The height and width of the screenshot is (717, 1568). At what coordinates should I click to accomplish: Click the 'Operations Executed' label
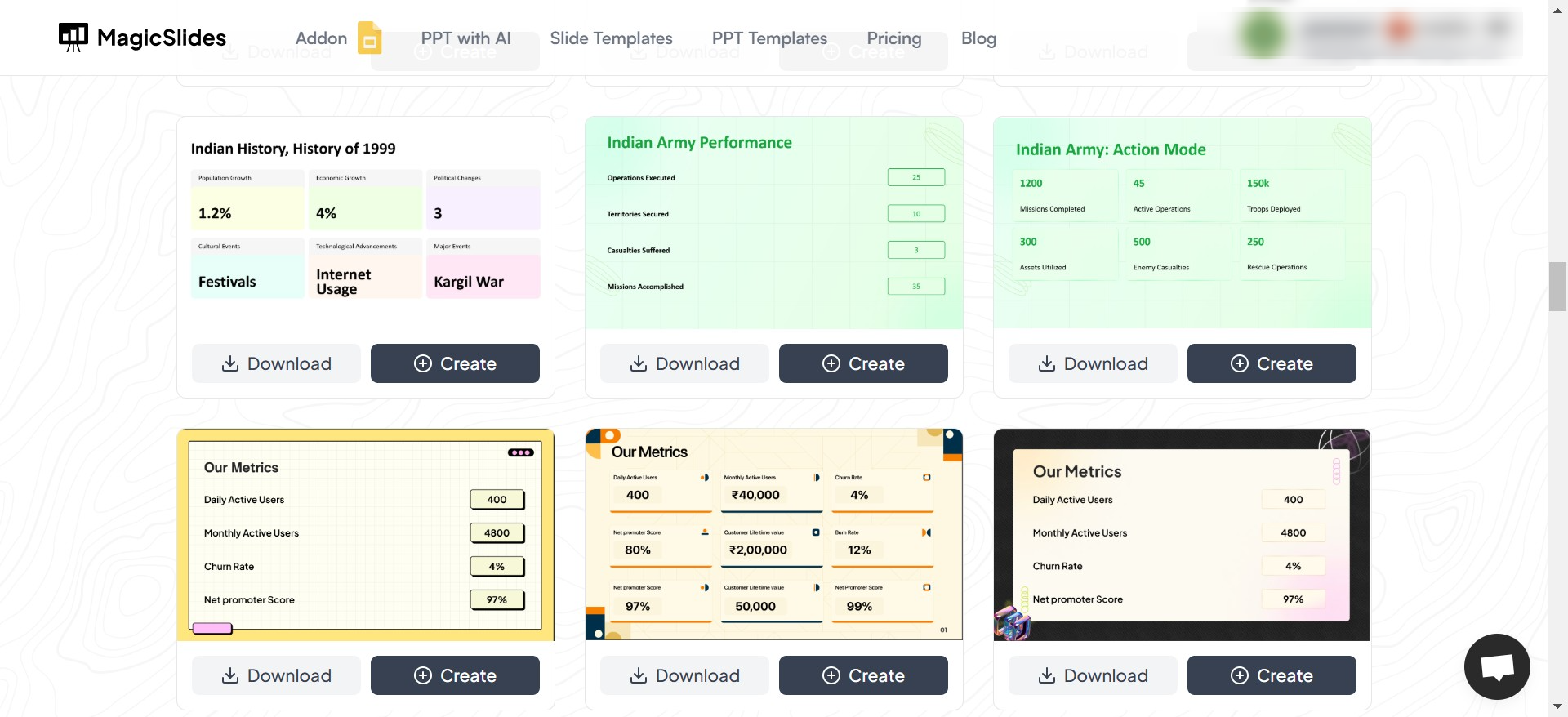(641, 178)
